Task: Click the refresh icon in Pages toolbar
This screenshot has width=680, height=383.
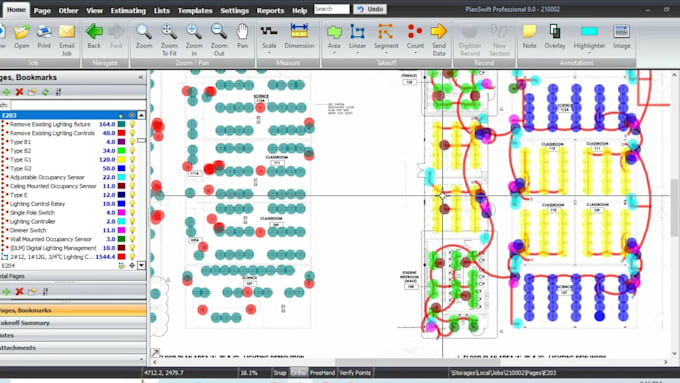Action: pos(45,92)
